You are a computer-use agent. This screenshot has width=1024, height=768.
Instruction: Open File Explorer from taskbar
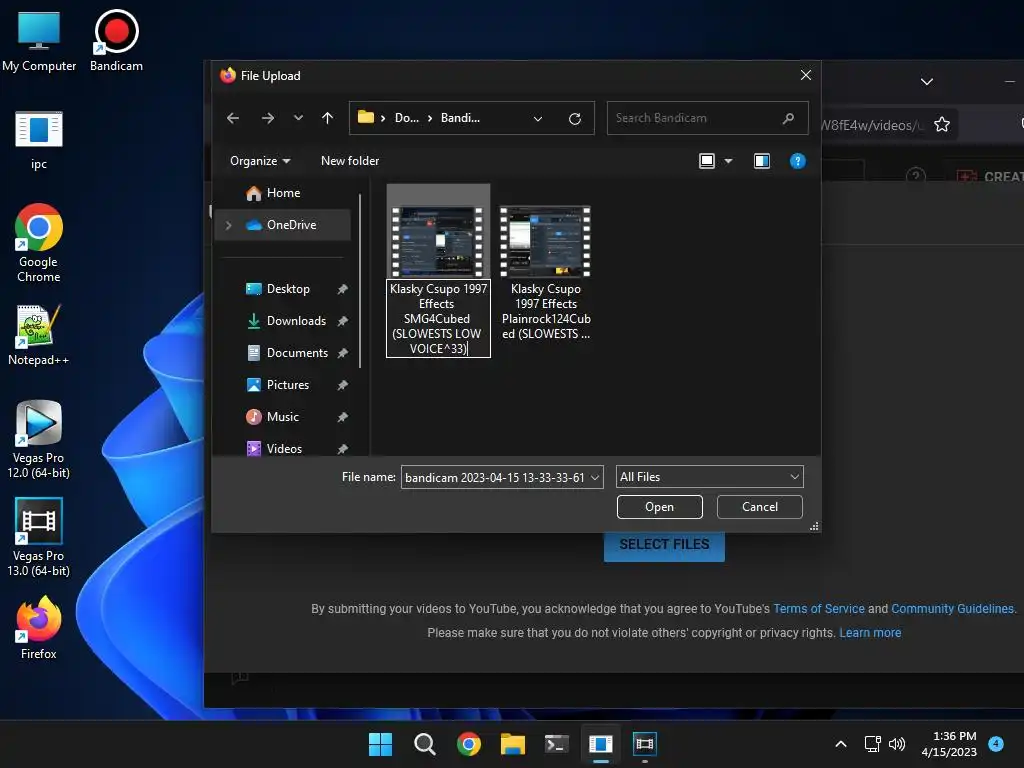pyautogui.click(x=513, y=744)
